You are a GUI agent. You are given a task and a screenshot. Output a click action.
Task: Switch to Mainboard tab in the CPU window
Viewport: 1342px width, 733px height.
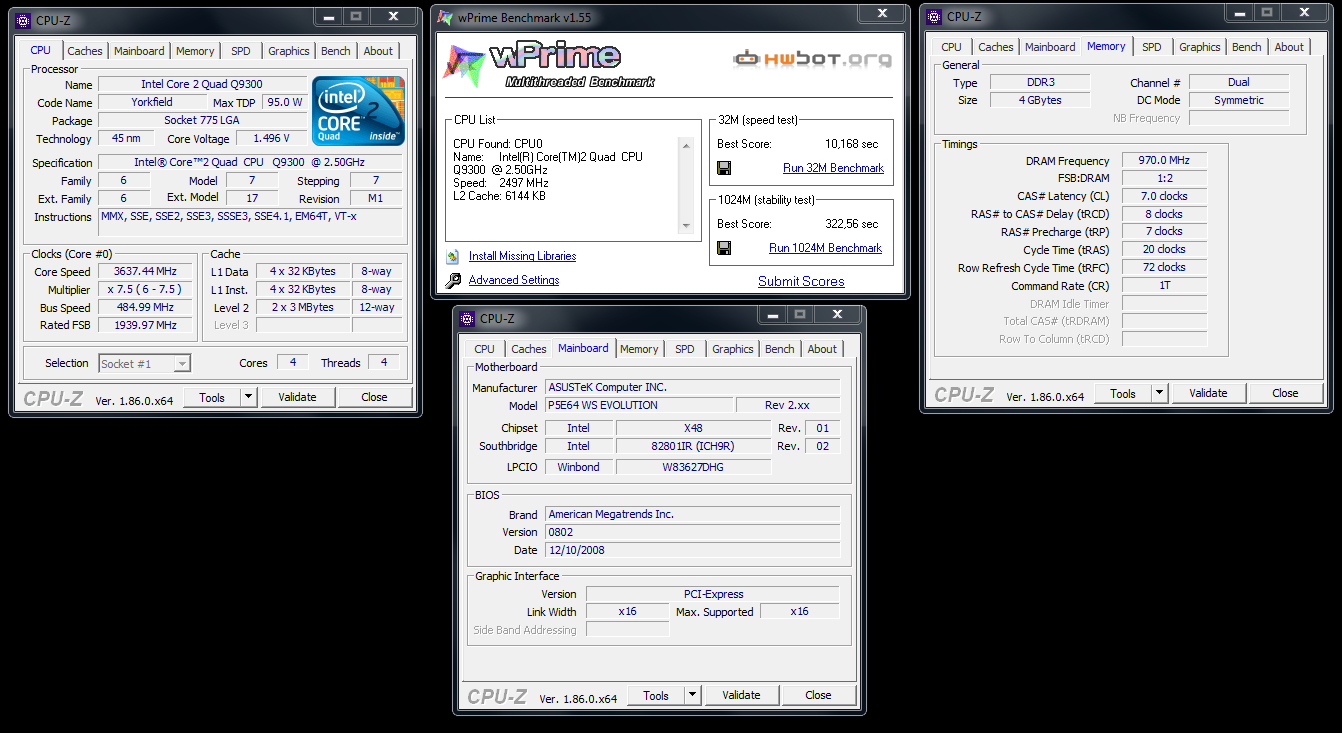point(139,51)
